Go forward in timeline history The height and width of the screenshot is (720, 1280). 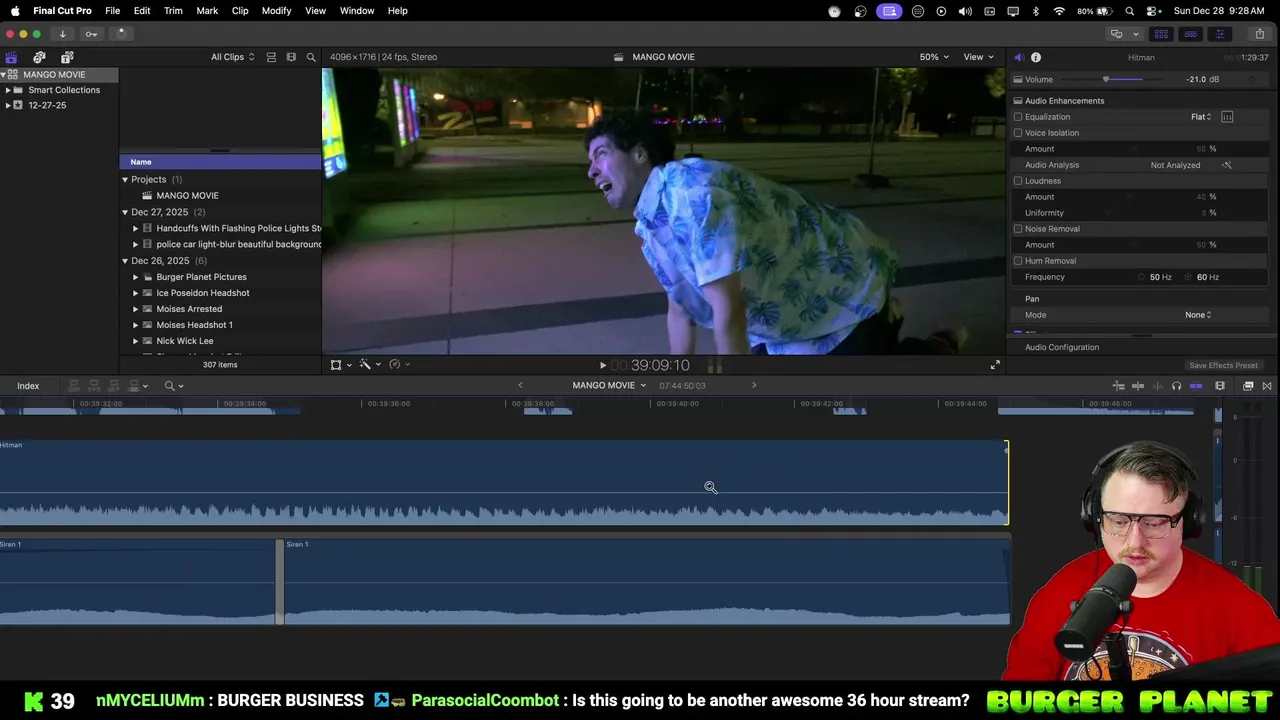[754, 385]
